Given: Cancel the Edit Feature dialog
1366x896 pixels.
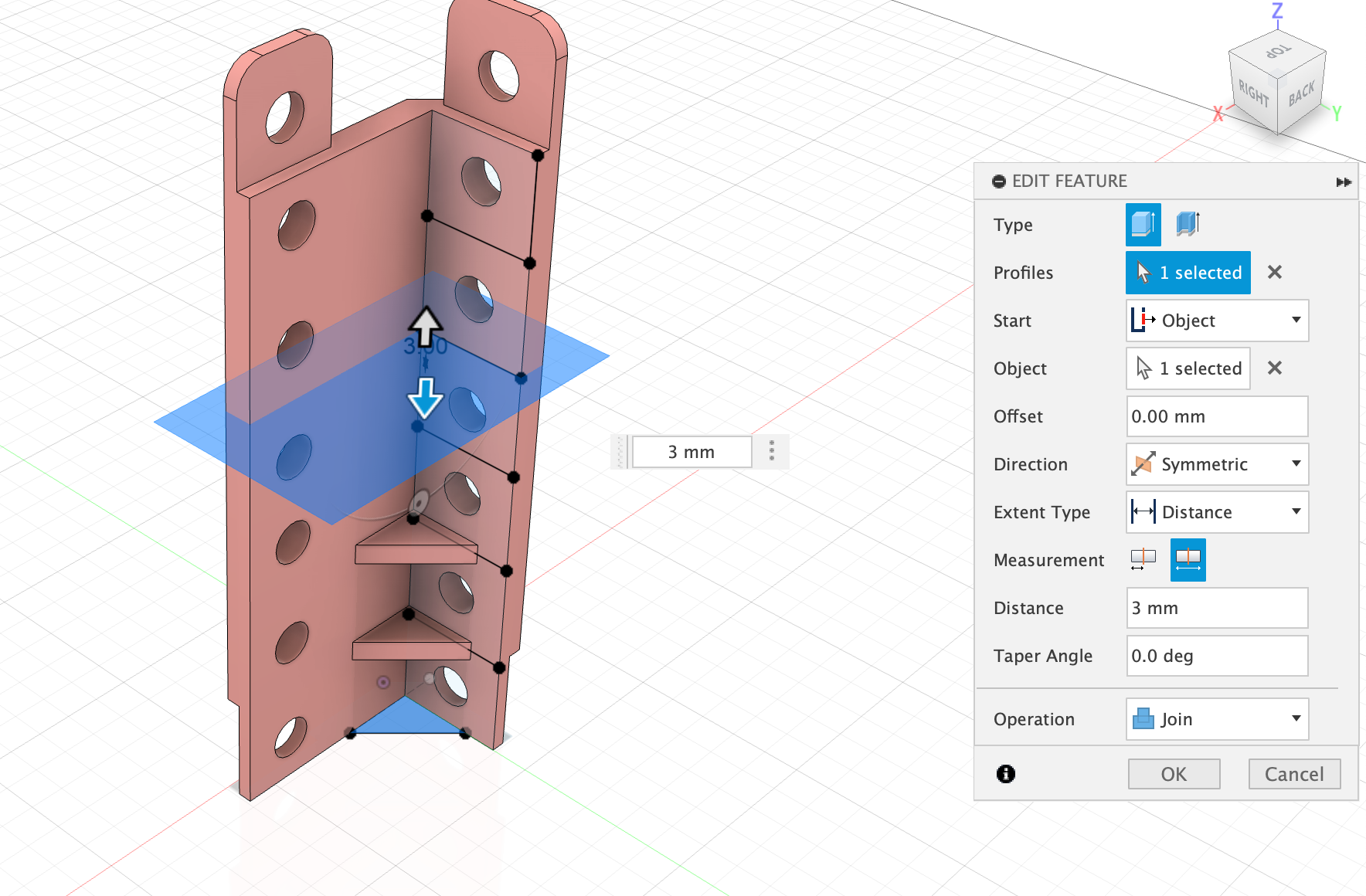Looking at the screenshot, I should (x=1294, y=774).
